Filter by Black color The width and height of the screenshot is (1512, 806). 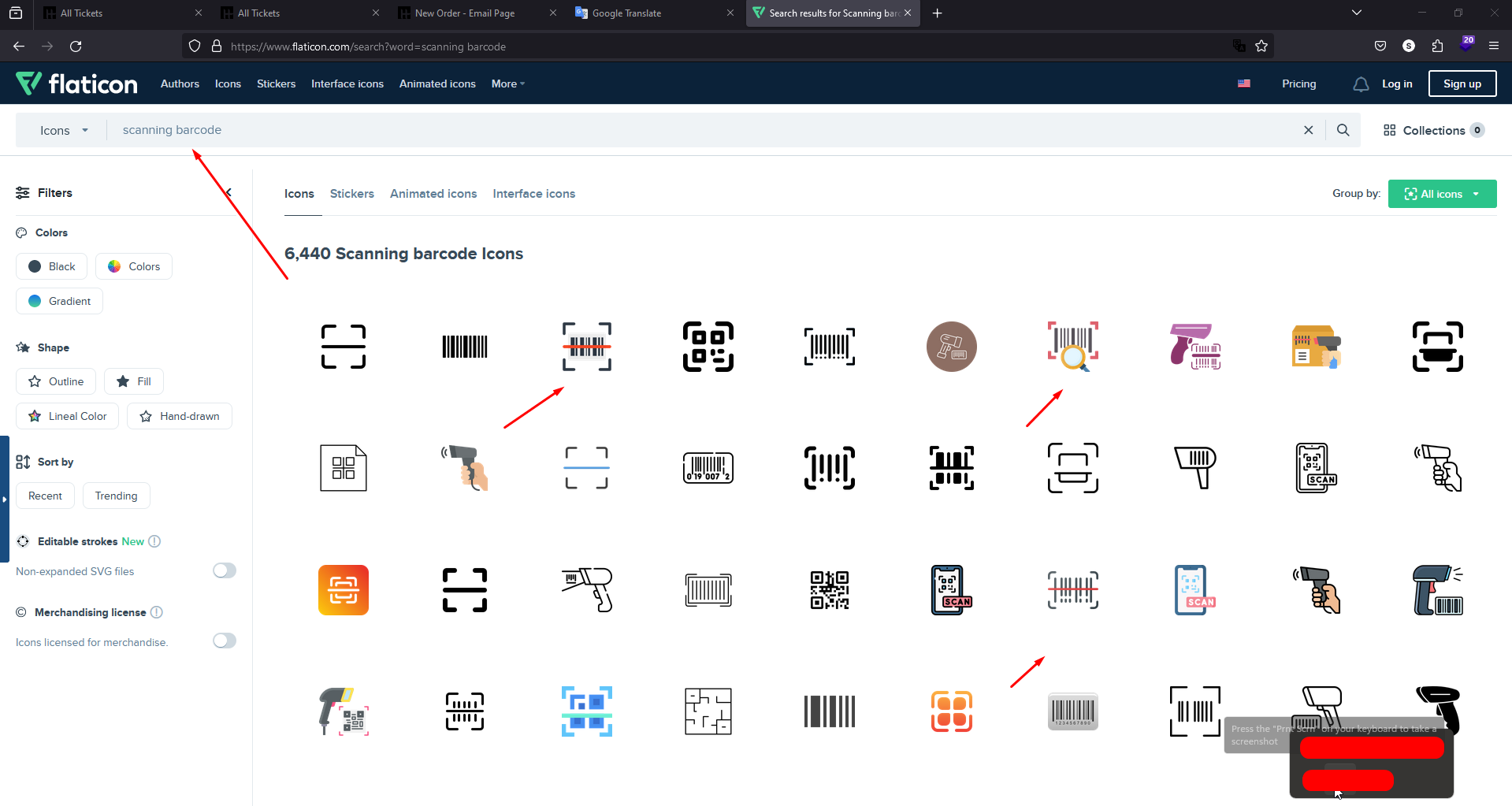51,266
